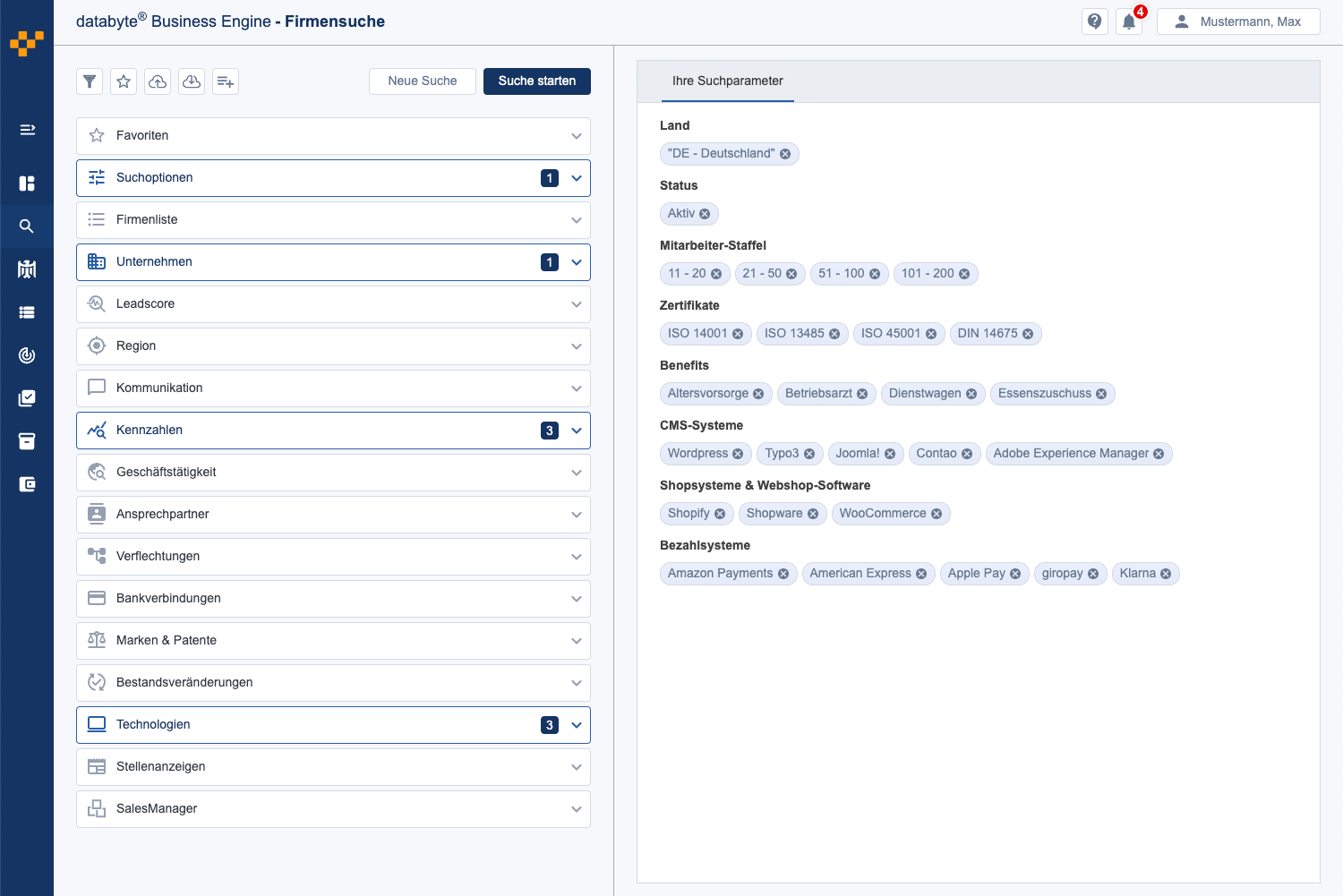Remove the Shopify chip
This screenshot has width=1343, height=896.
720,514
